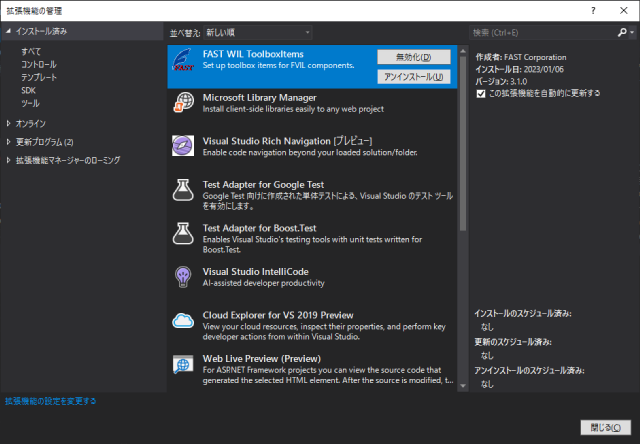This screenshot has height=444, width=640.
Task: Select Visual Studio IntelliCode entry title
Action: (256, 272)
